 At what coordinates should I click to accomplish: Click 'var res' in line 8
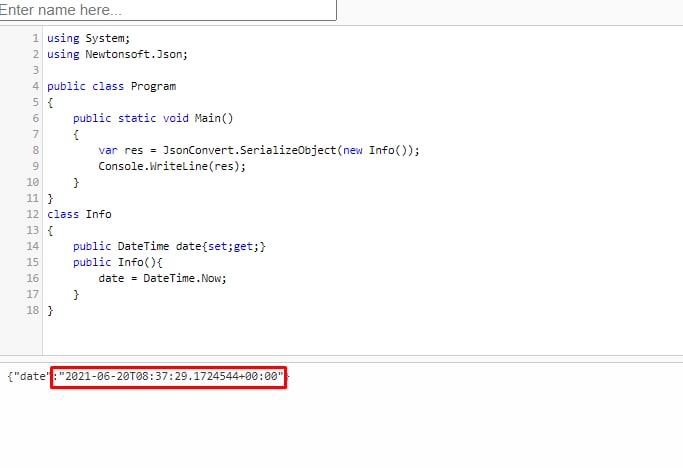pyautogui.click(x=121, y=150)
